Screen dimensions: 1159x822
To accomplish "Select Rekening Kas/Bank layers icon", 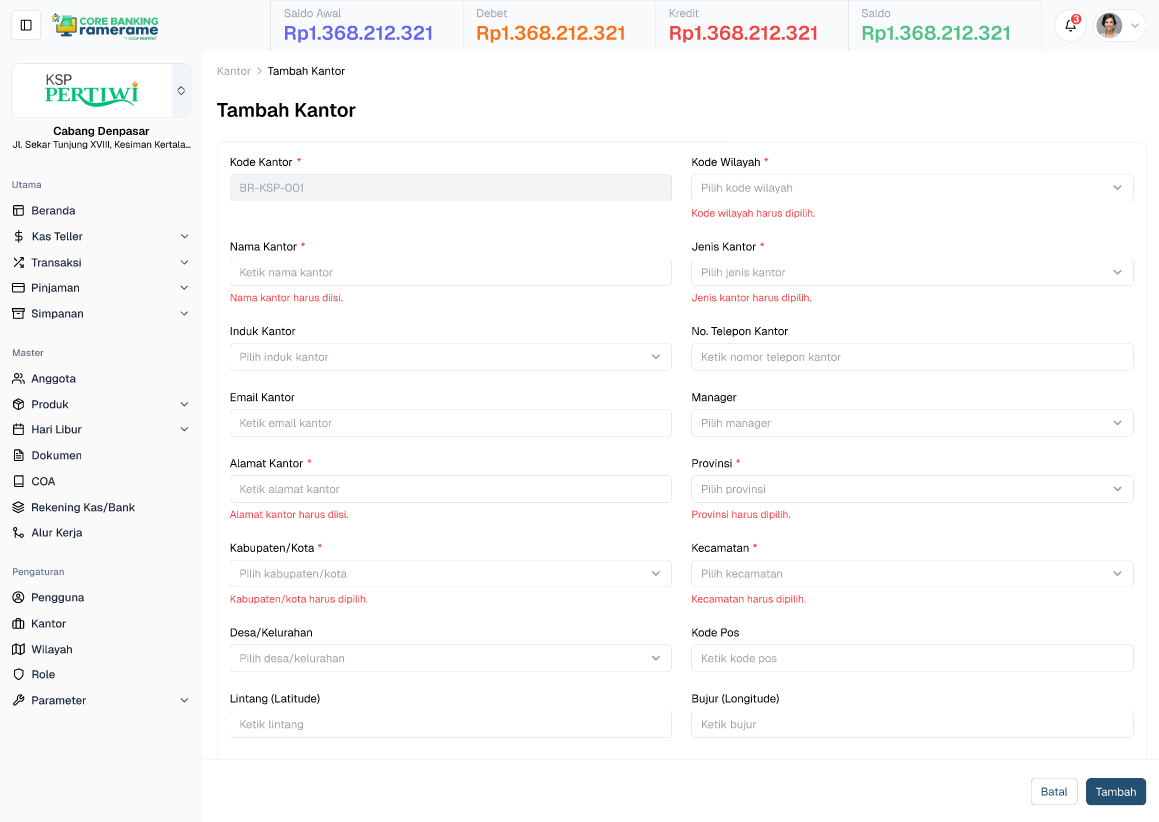I will (18, 507).
